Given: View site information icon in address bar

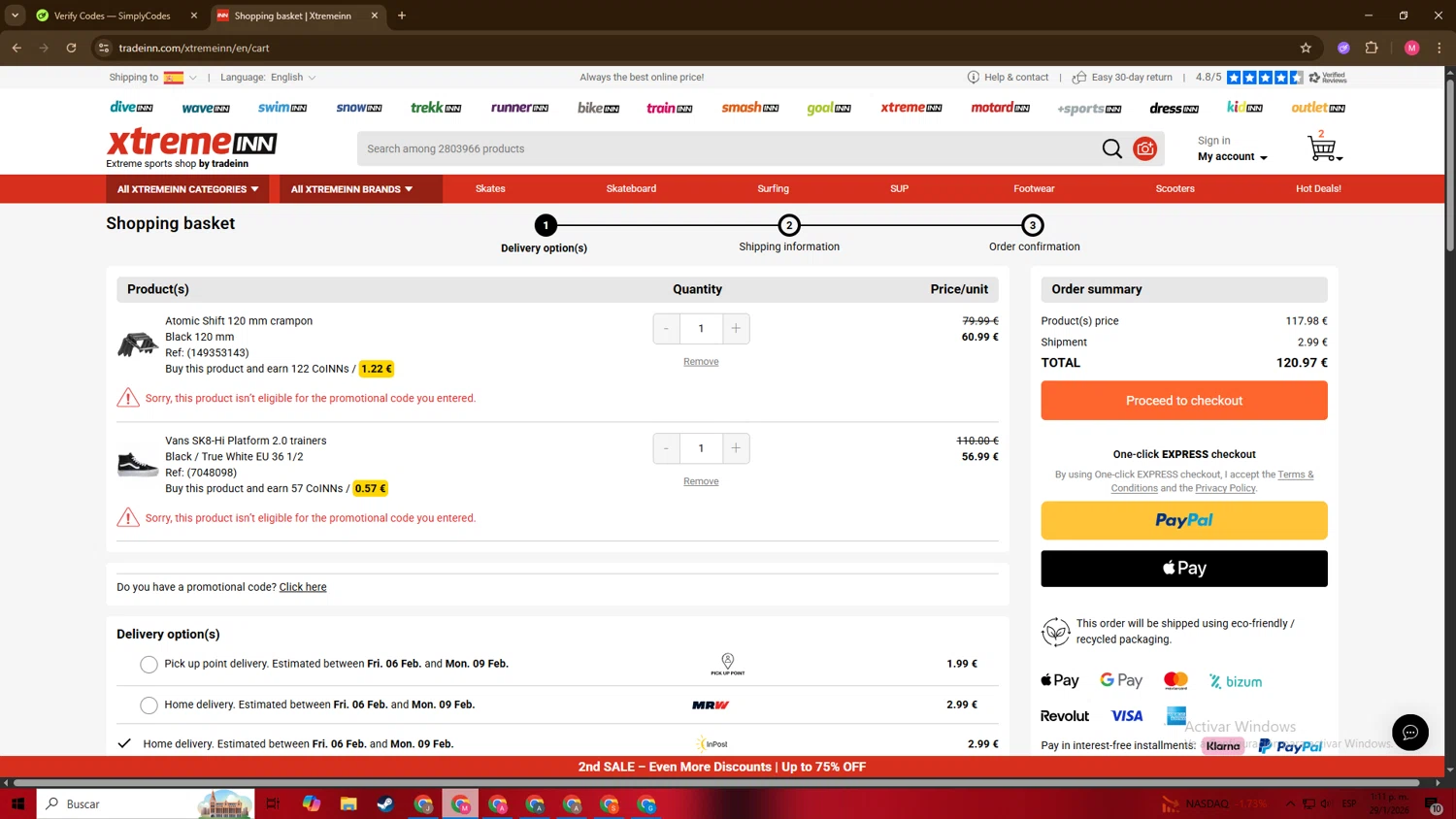Looking at the screenshot, I should click(104, 48).
